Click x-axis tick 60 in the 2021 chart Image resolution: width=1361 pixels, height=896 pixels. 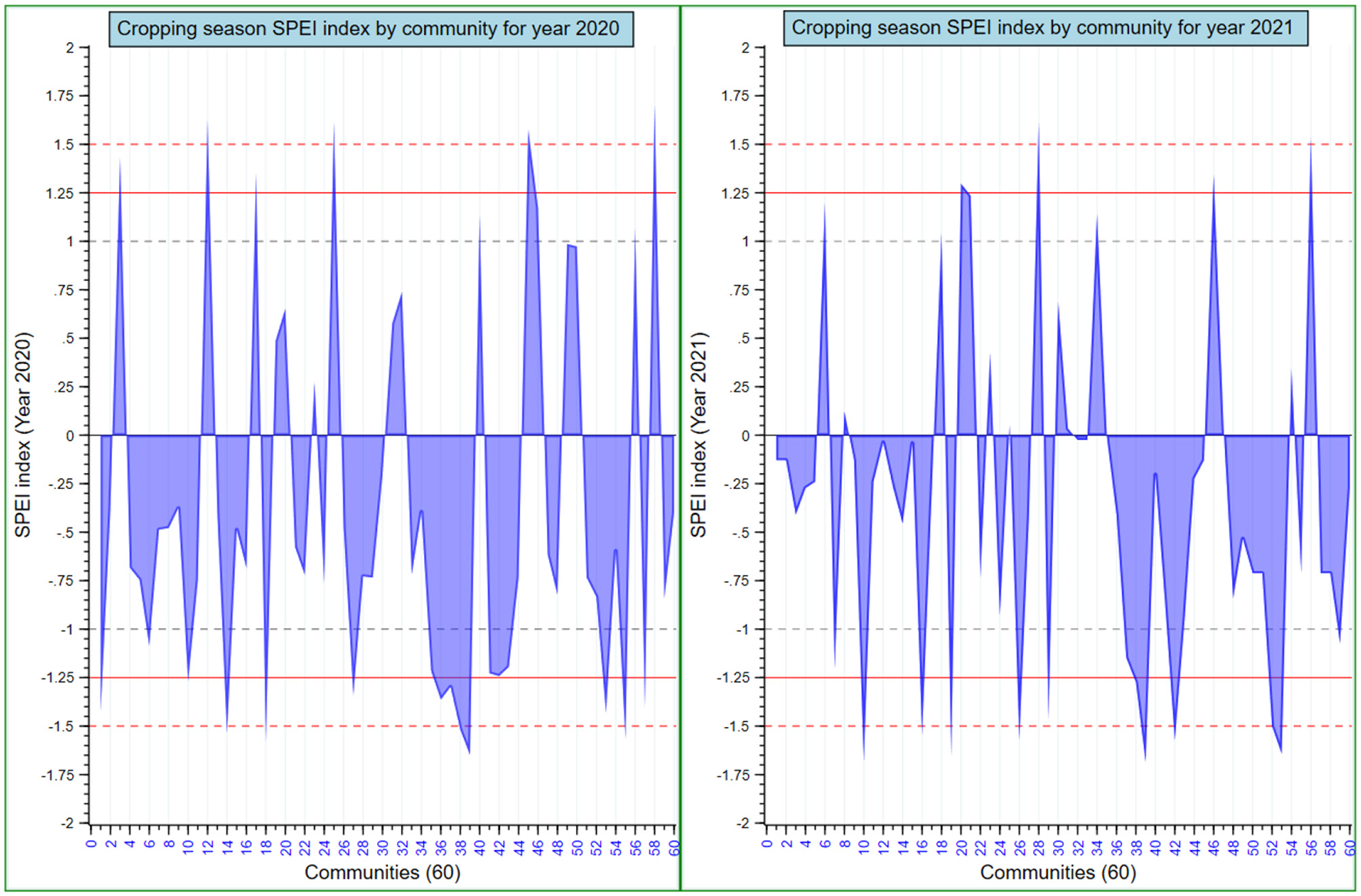[x=1349, y=848]
